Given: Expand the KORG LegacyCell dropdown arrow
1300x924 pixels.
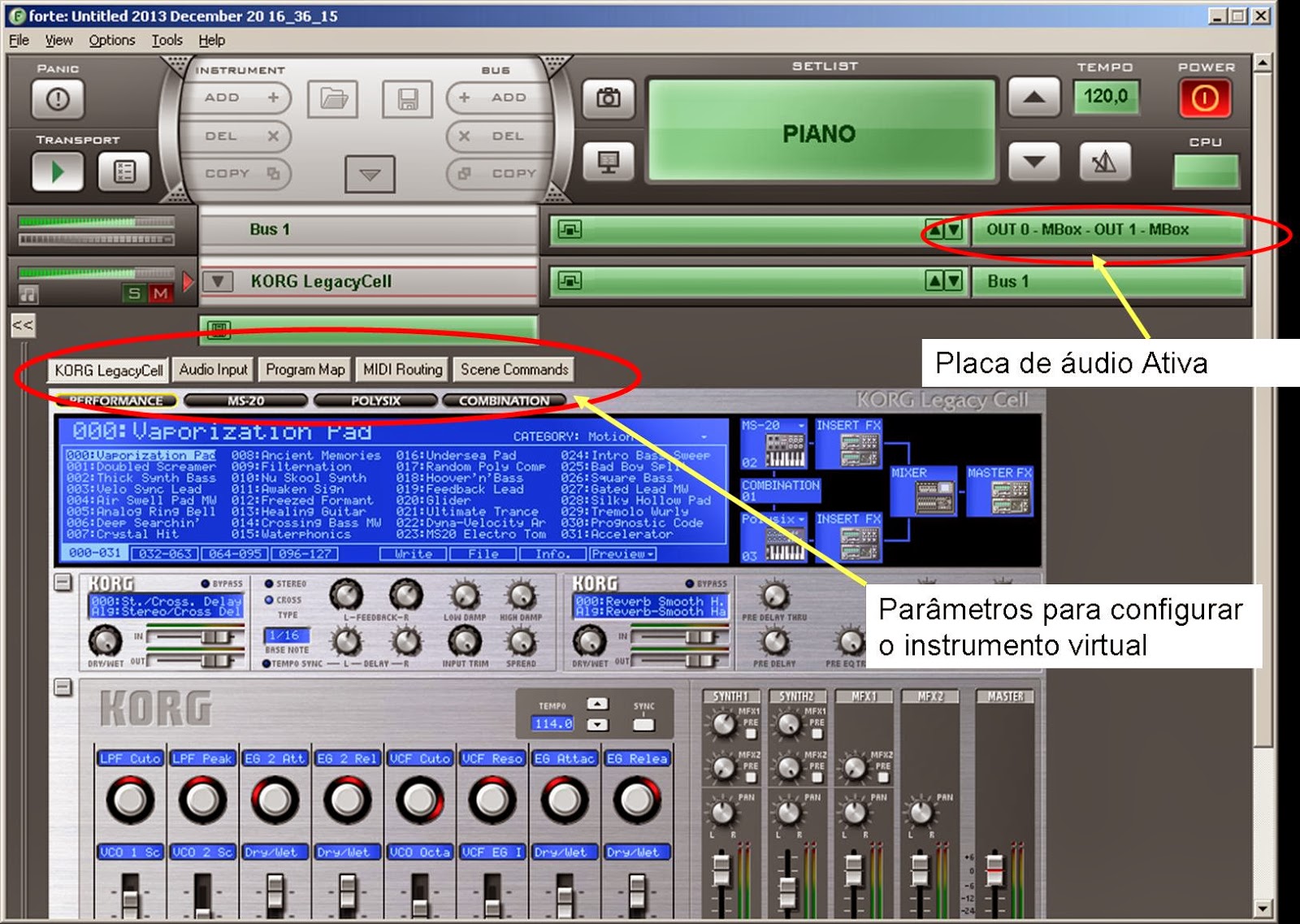Looking at the screenshot, I should [218, 281].
